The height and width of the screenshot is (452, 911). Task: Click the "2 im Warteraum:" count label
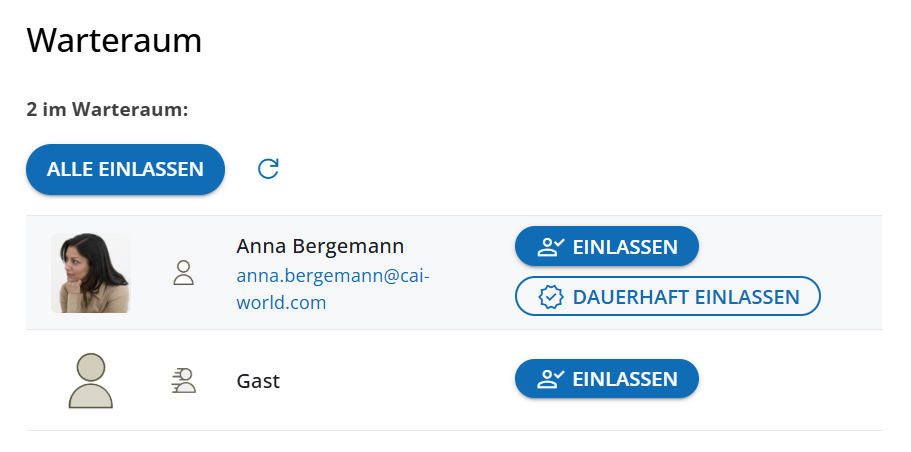(x=107, y=110)
